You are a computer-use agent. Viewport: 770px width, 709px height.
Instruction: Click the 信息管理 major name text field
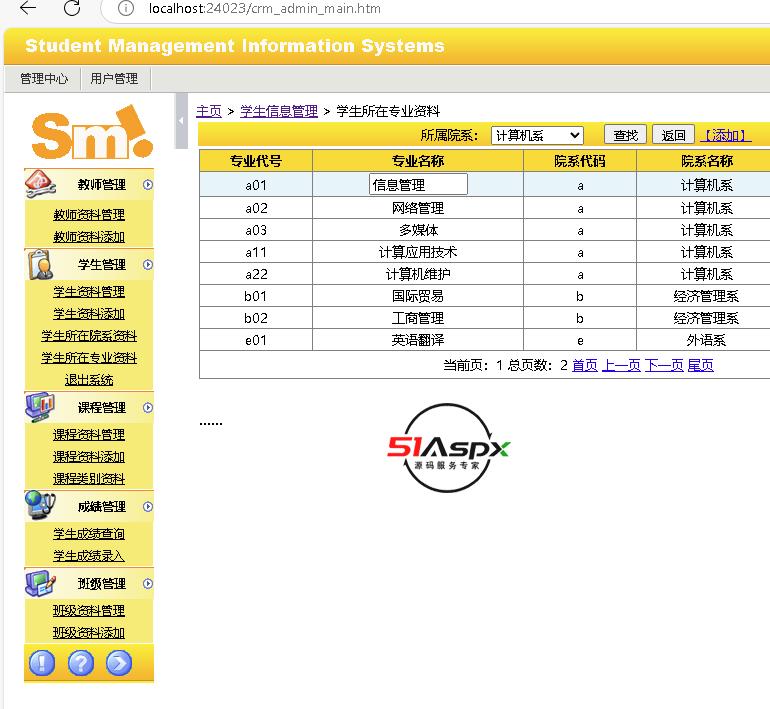pos(418,185)
